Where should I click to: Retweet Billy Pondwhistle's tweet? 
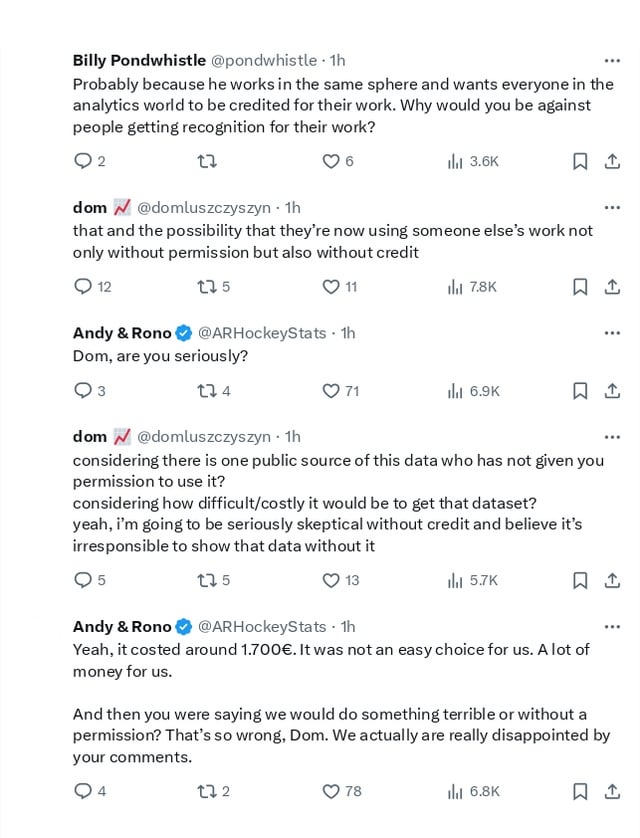(x=207, y=161)
